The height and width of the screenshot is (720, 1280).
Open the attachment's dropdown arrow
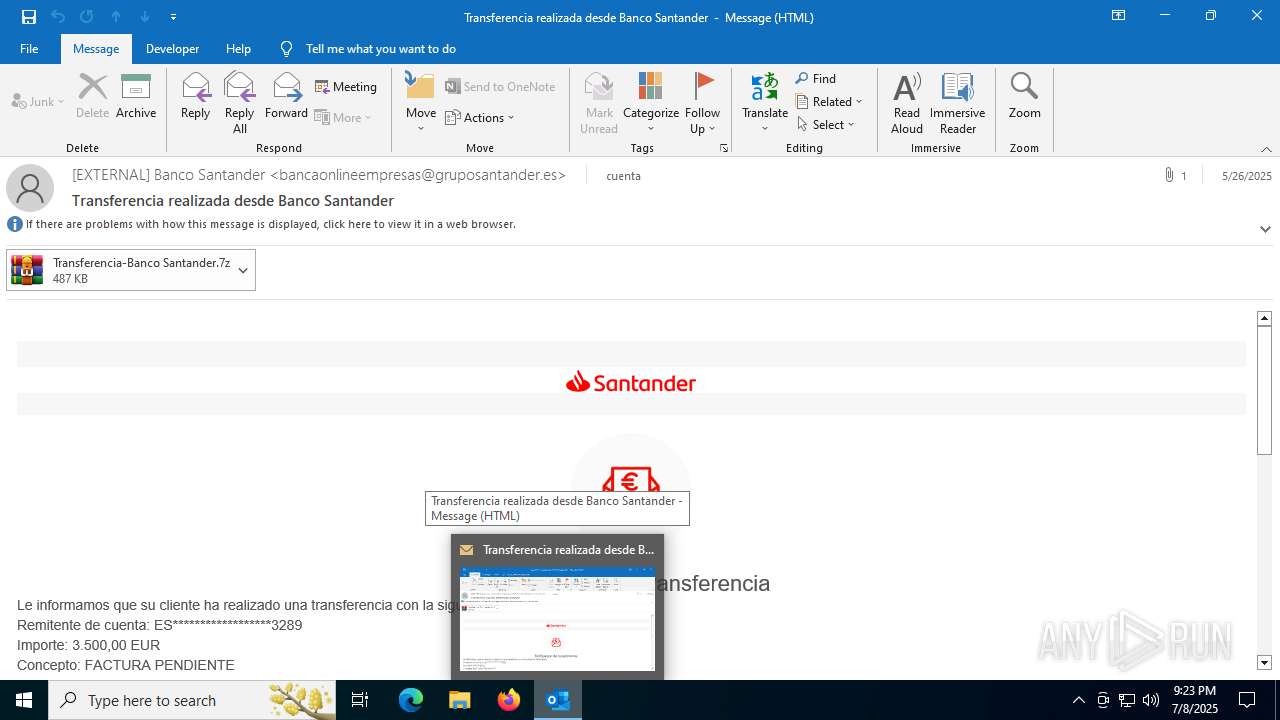(243, 270)
